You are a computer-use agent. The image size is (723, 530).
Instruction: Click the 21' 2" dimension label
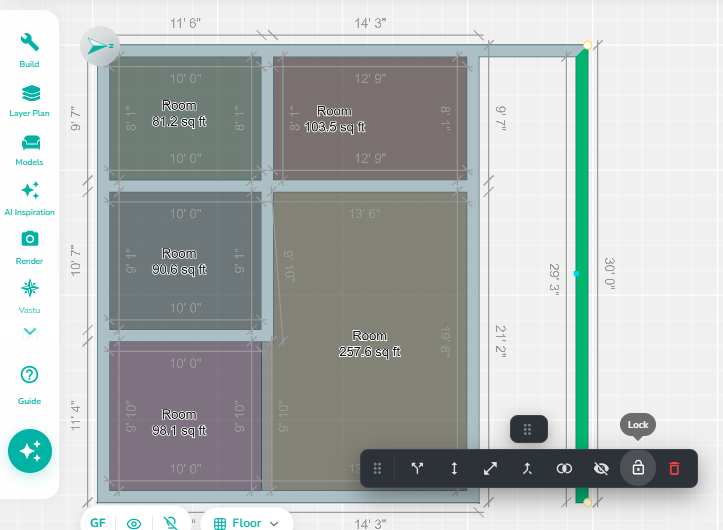click(x=501, y=341)
